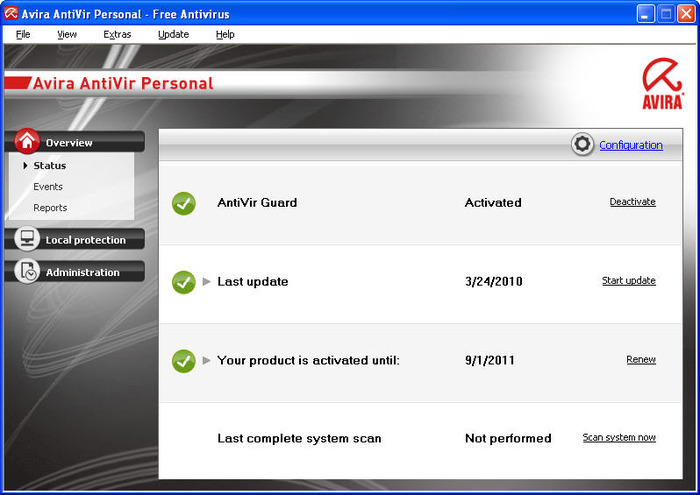Click the Configuration gear icon
Screen dimensions: 700x495
tap(582, 144)
